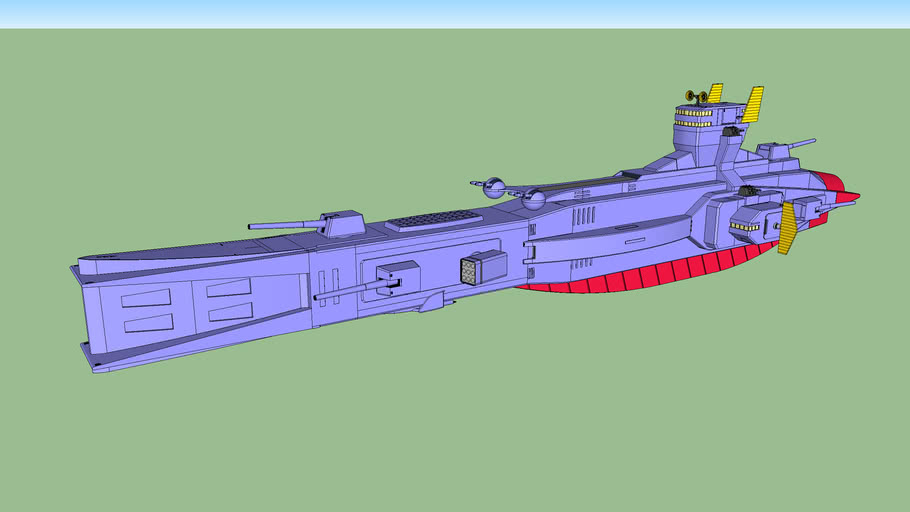Select the top deck gun turret near the bow
This screenshot has height=512, width=910.
342,224
